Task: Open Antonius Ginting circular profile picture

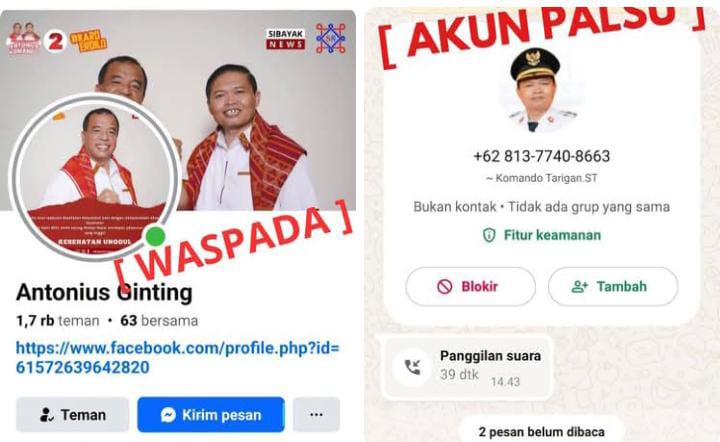Action: [x=94, y=177]
